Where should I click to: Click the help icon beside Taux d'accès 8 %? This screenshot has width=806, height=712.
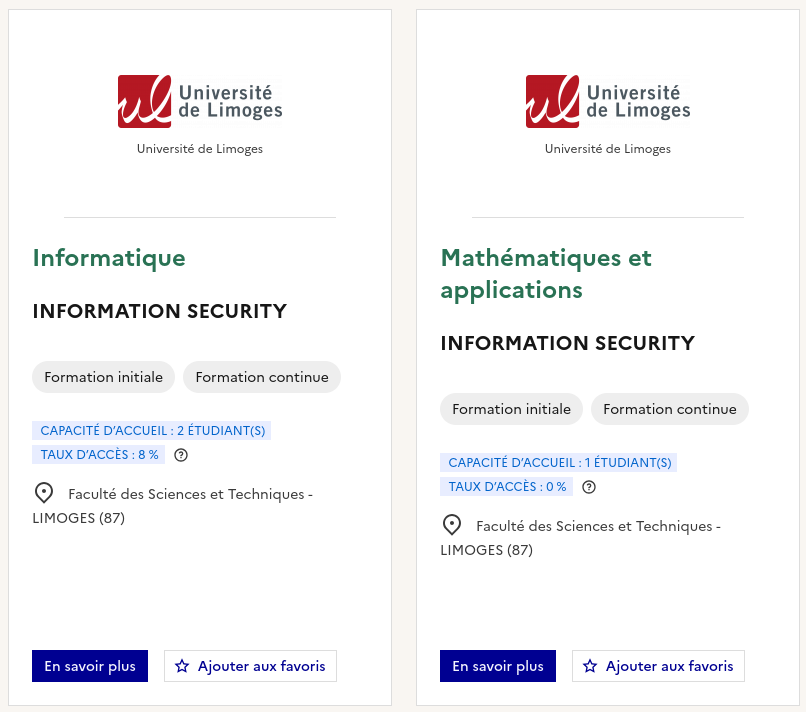[181, 455]
